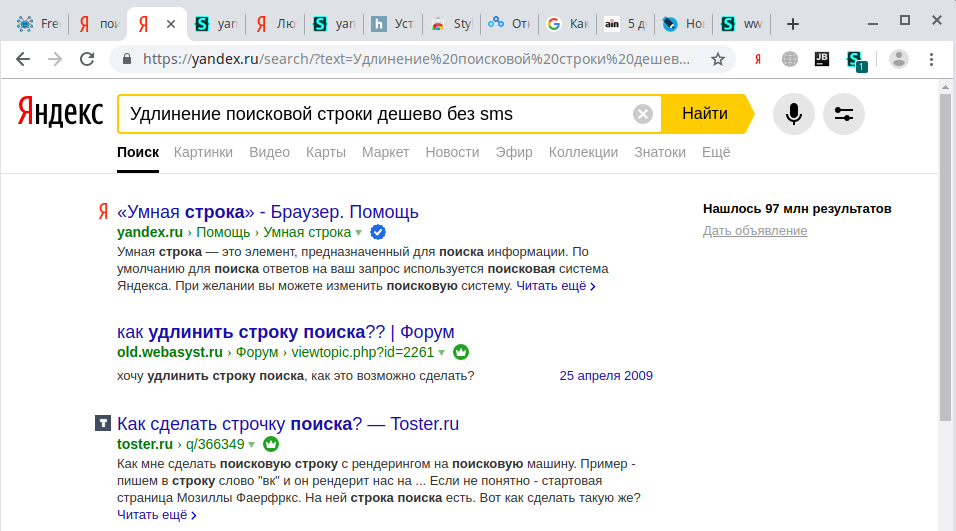Open the Ещё menu
Screen dimensions: 956x531
[x=716, y=152]
